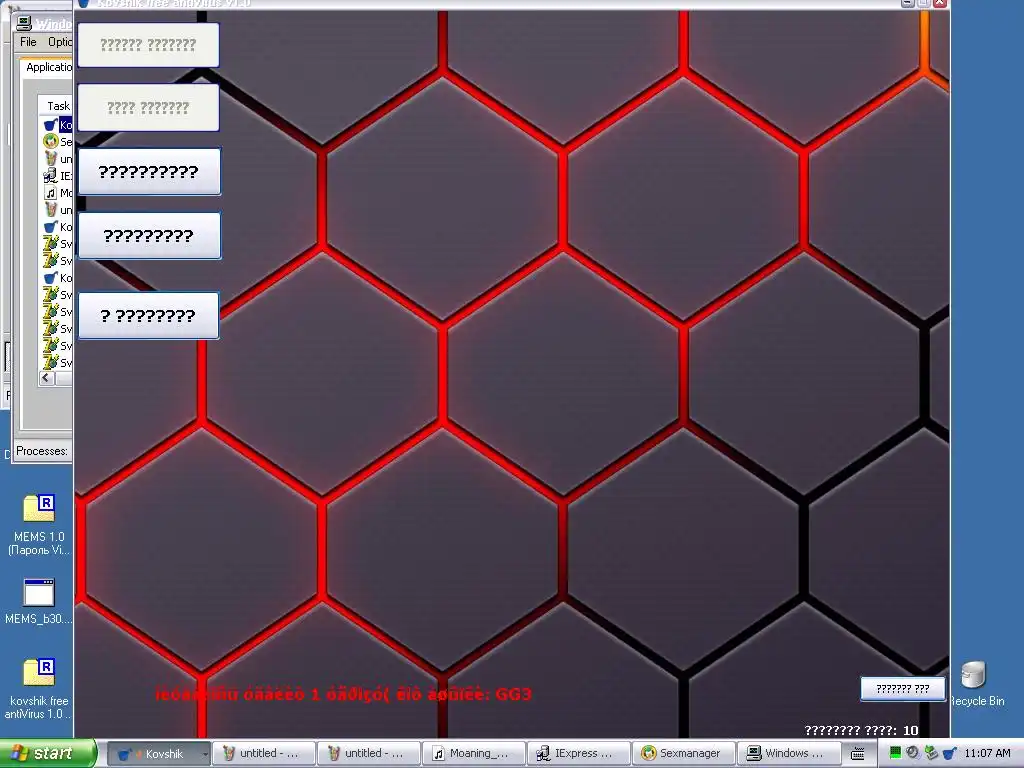
Task: Close the Kovshik free antivirus window
Action: 940,3
